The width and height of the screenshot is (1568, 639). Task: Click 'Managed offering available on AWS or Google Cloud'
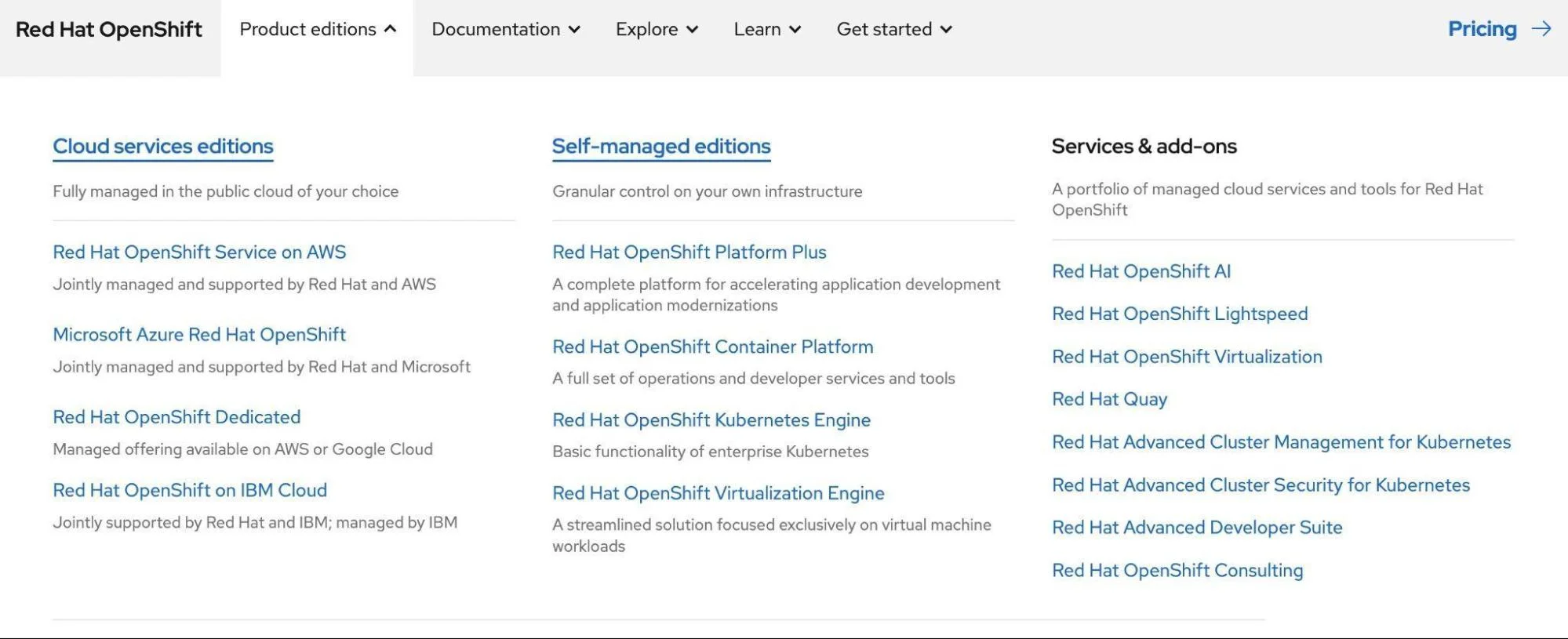(243, 449)
